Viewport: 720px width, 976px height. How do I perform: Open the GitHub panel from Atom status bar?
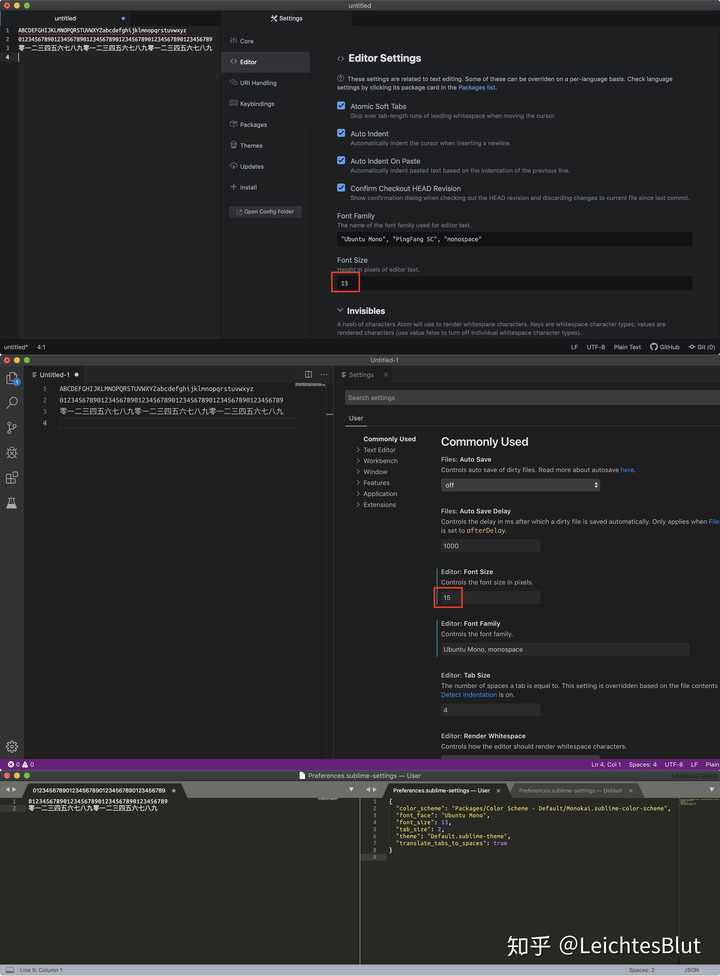pyautogui.click(x=665, y=347)
